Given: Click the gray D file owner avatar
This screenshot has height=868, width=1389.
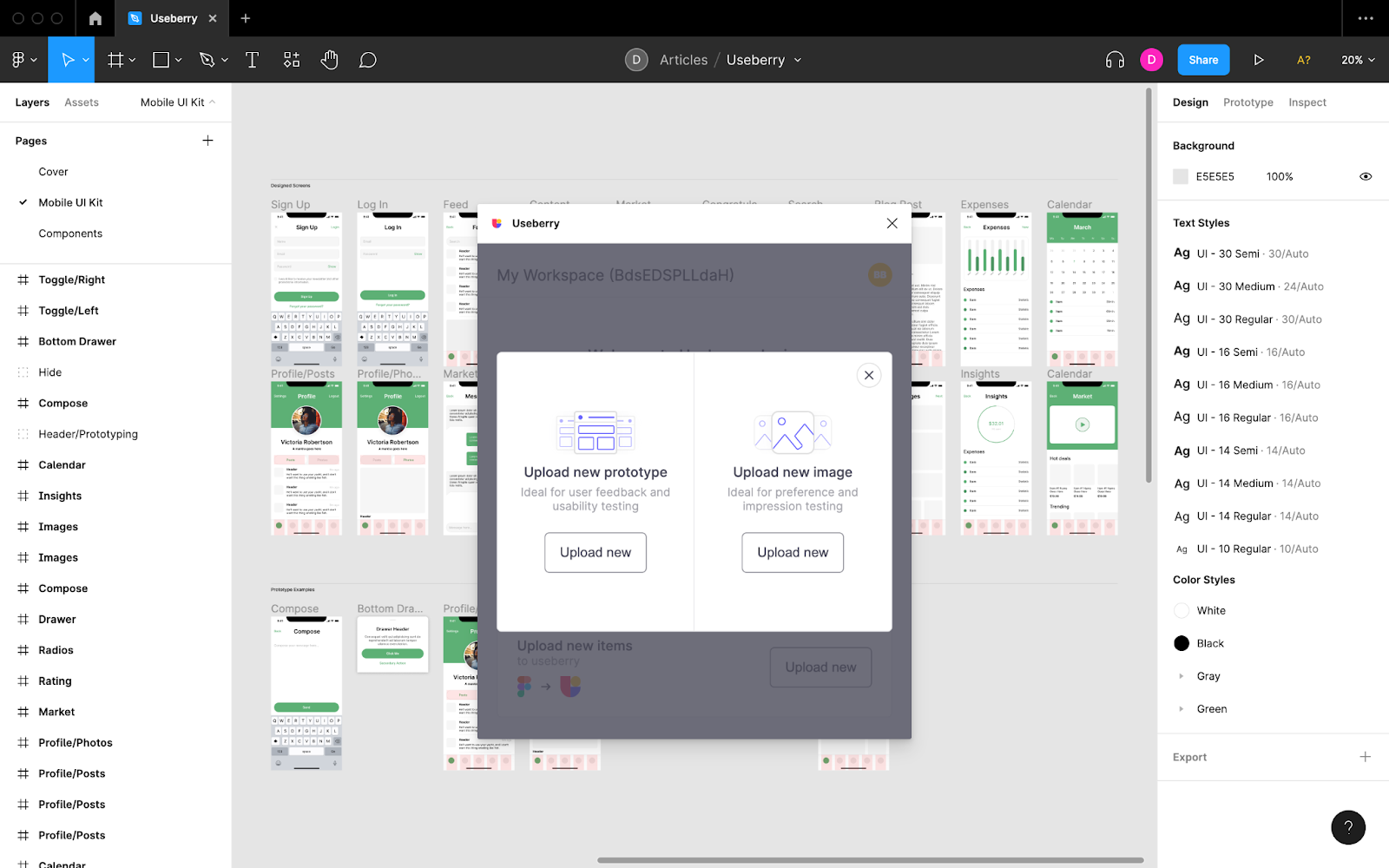Looking at the screenshot, I should click(636, 60).
